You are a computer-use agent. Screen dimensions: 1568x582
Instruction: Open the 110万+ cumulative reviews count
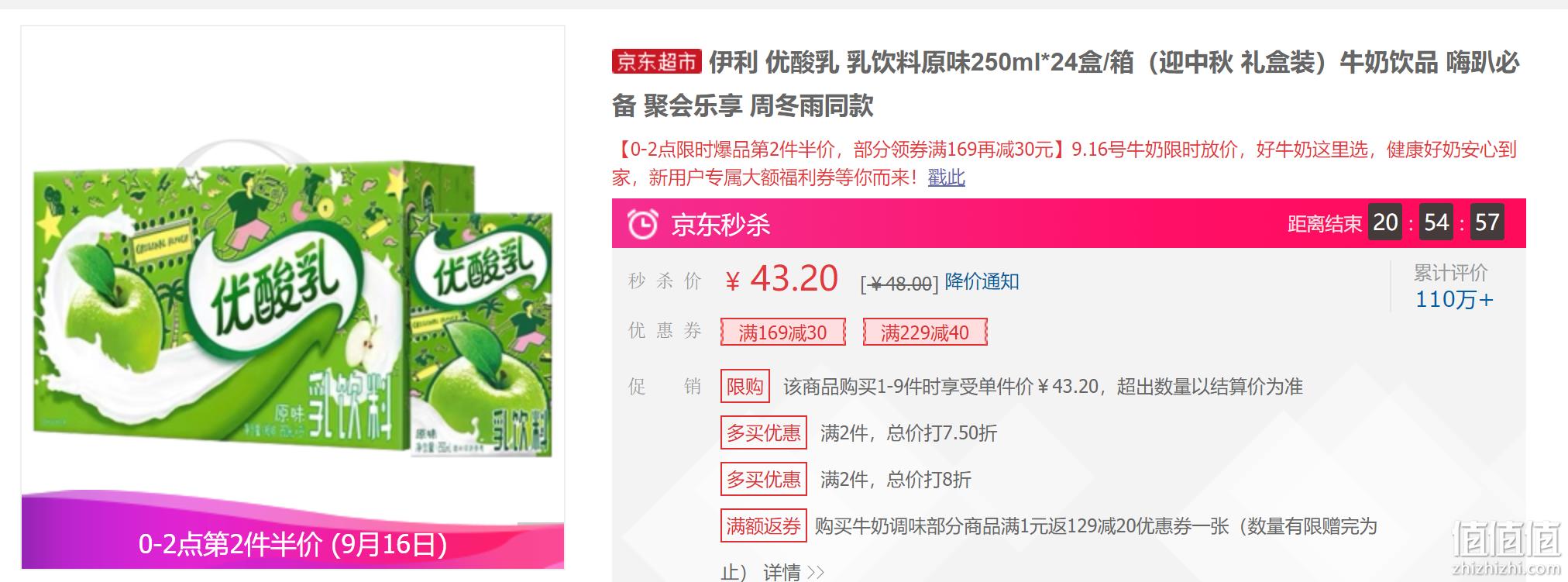point(1454,299)
